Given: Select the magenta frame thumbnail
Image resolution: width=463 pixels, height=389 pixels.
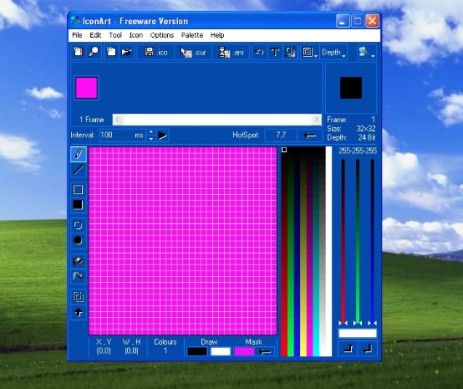Looking at the screenshot, I should pyautogui.click(x=87, y=88).
